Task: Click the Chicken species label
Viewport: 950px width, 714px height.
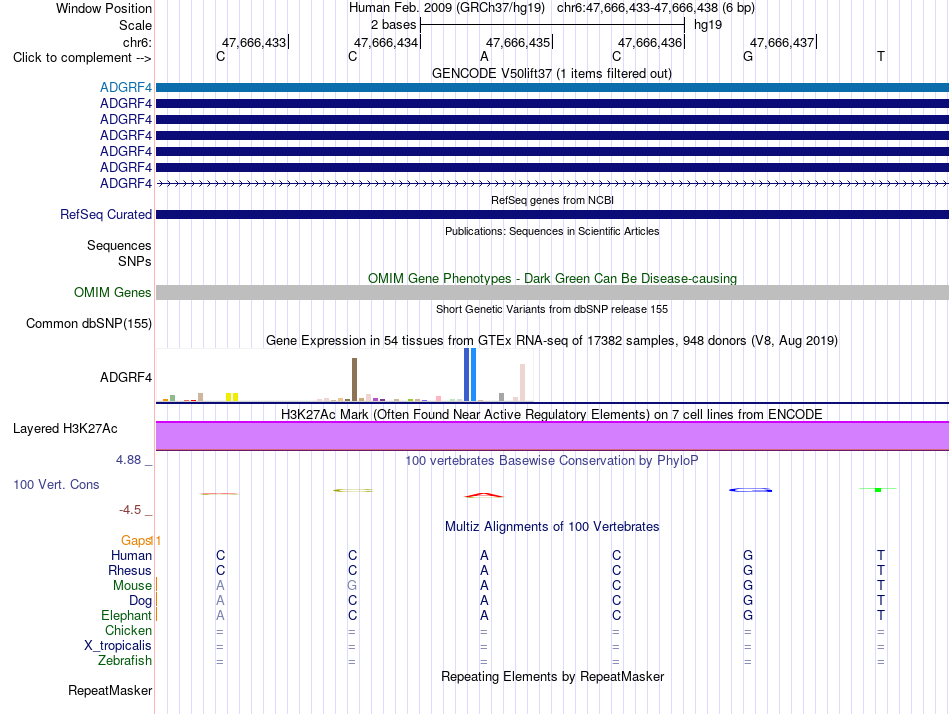Action: (x=128, y=630)
